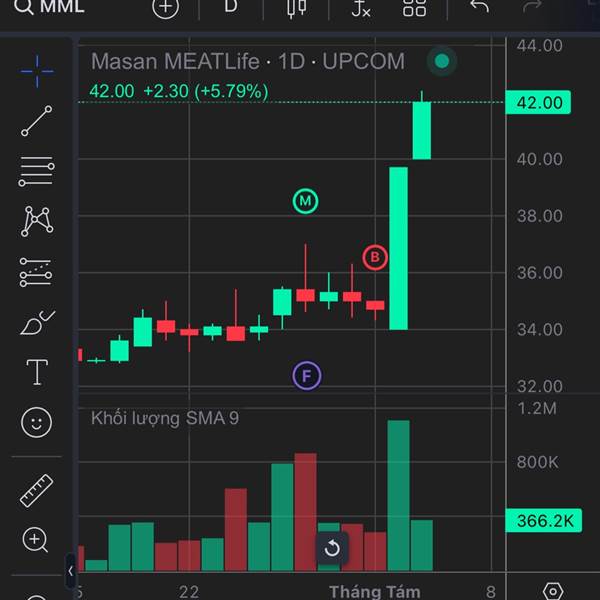This screenshot has width=600, height=600.
Task: Toggle the green market status dot
Action: [x=442, y=61]
